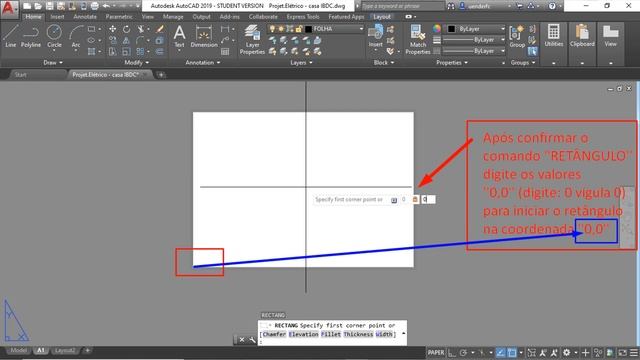This screenshot has height=360, width=640.
Task: Click the Plot printer icon
Action: click(x=94, y=6)
